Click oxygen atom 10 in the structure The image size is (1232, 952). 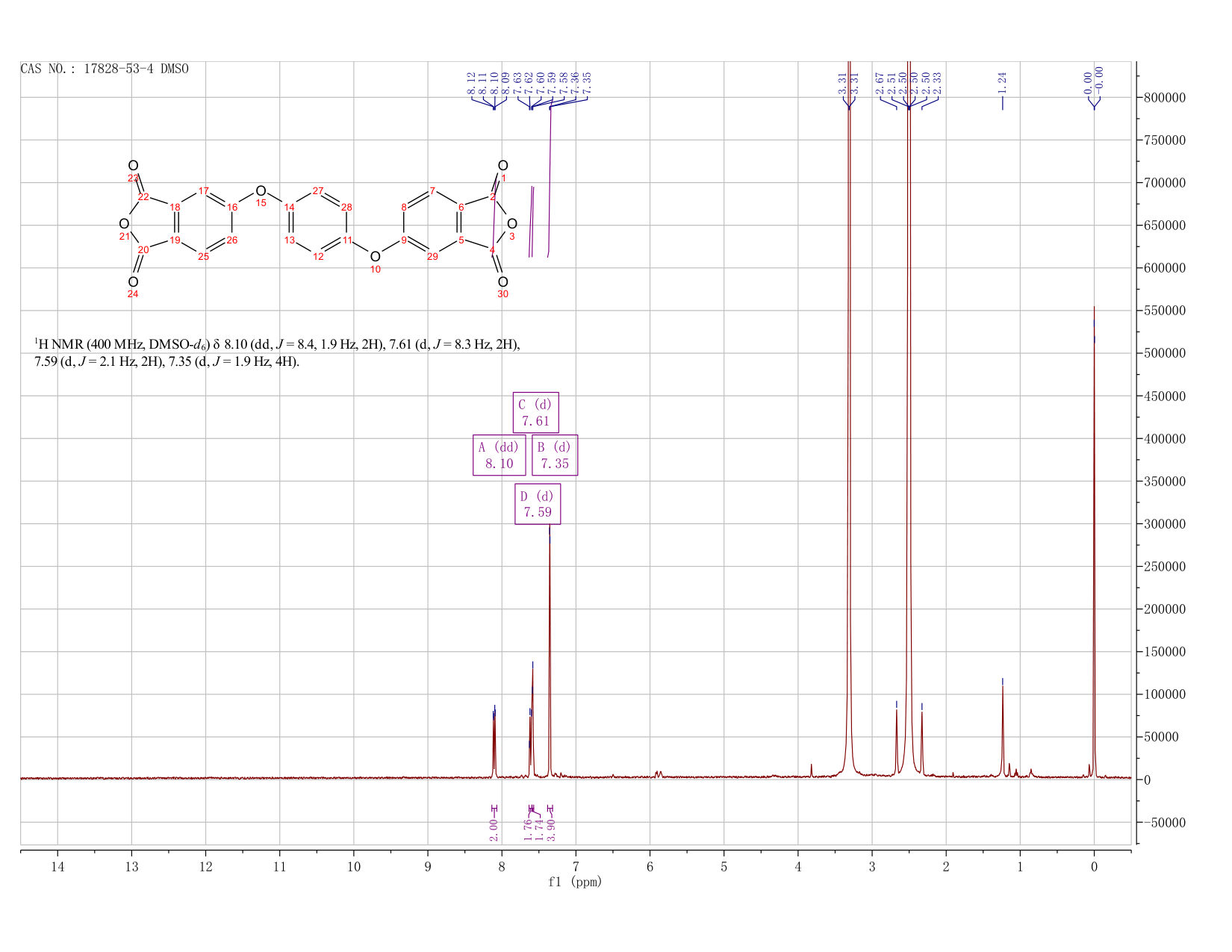click(x=375, y=257)
